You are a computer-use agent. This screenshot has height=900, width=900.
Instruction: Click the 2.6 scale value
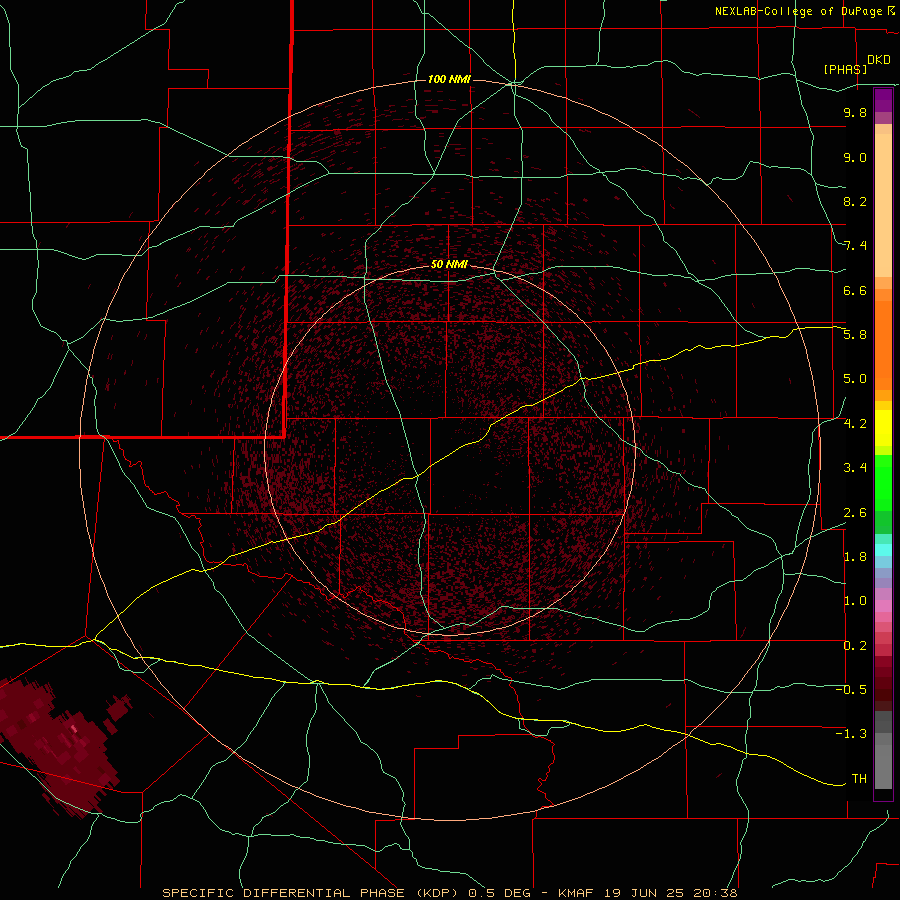pyautogui.click(x=855, y=513)
